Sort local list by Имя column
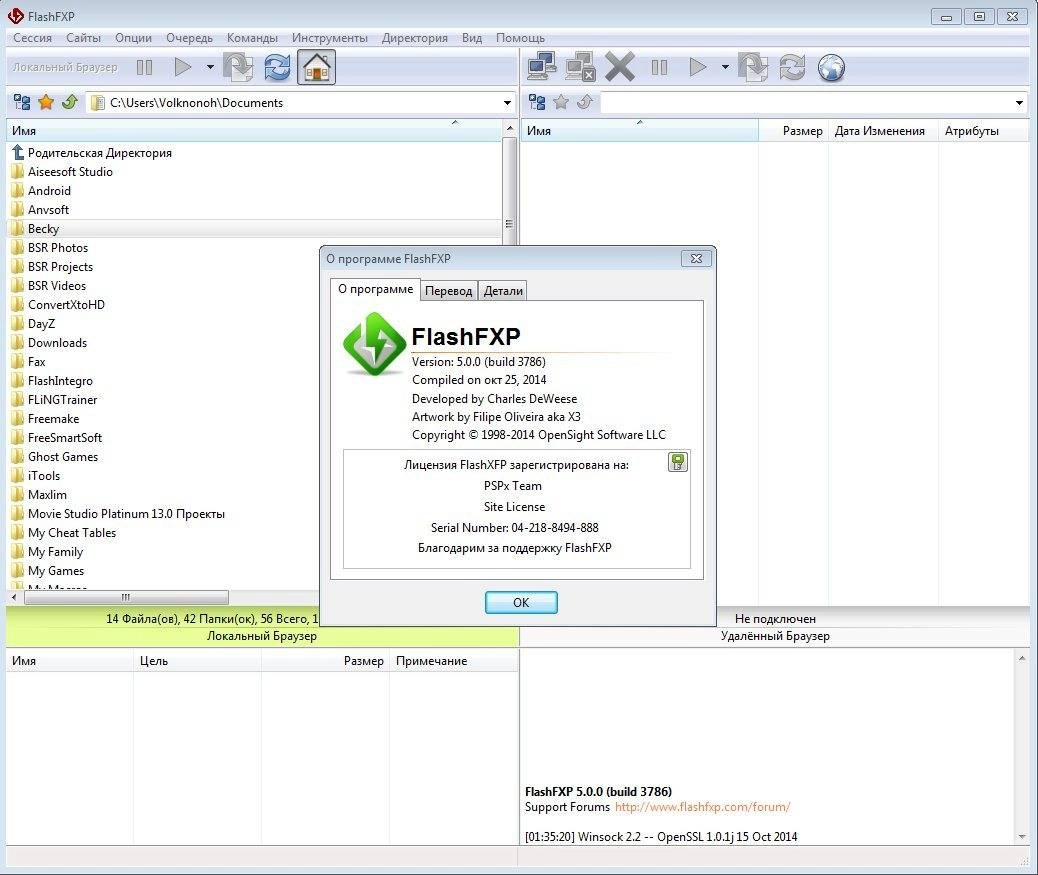The image size is (1038, 875). (x=254, y=130)
